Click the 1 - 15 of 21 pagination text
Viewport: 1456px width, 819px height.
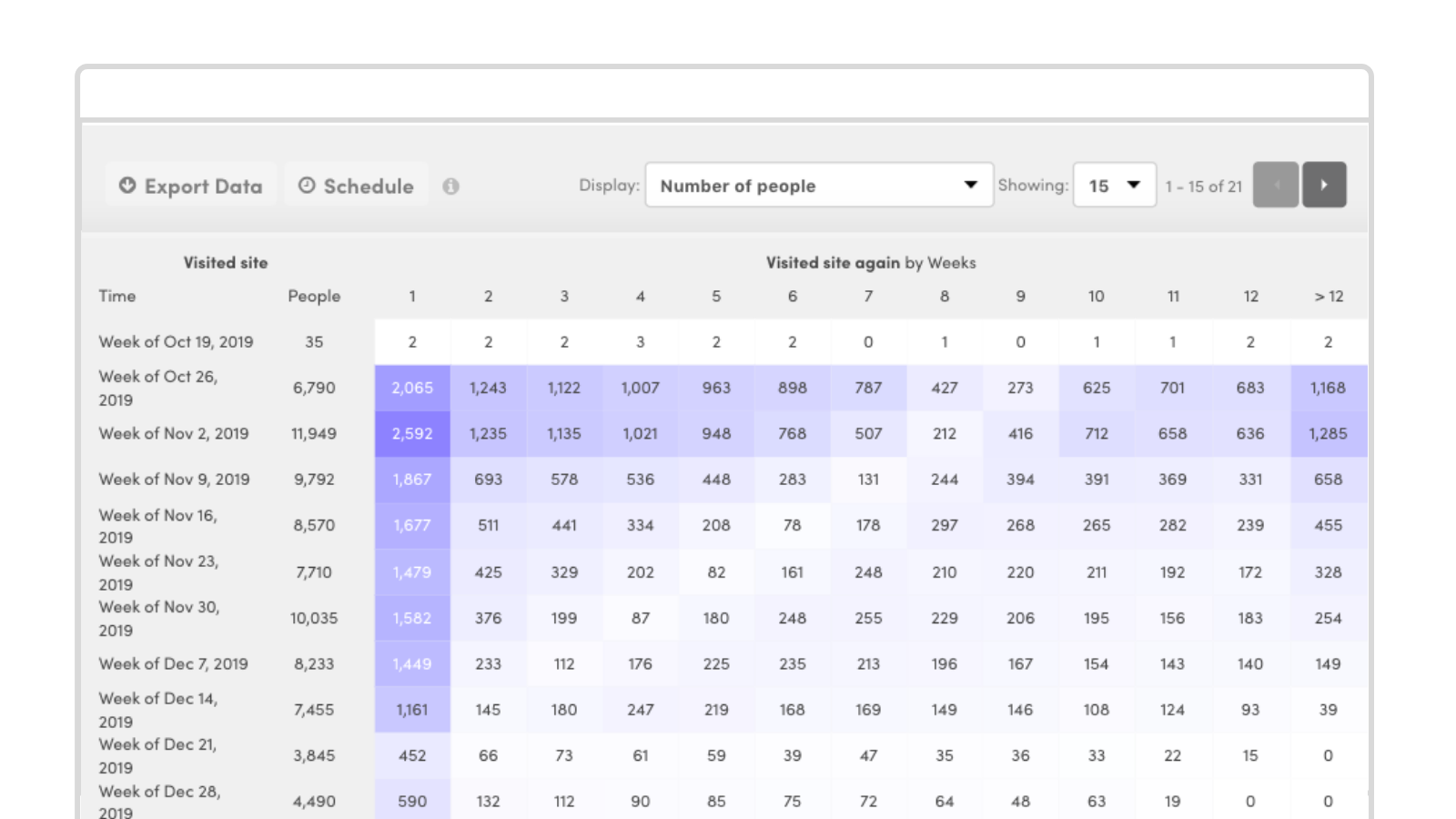1203,186
